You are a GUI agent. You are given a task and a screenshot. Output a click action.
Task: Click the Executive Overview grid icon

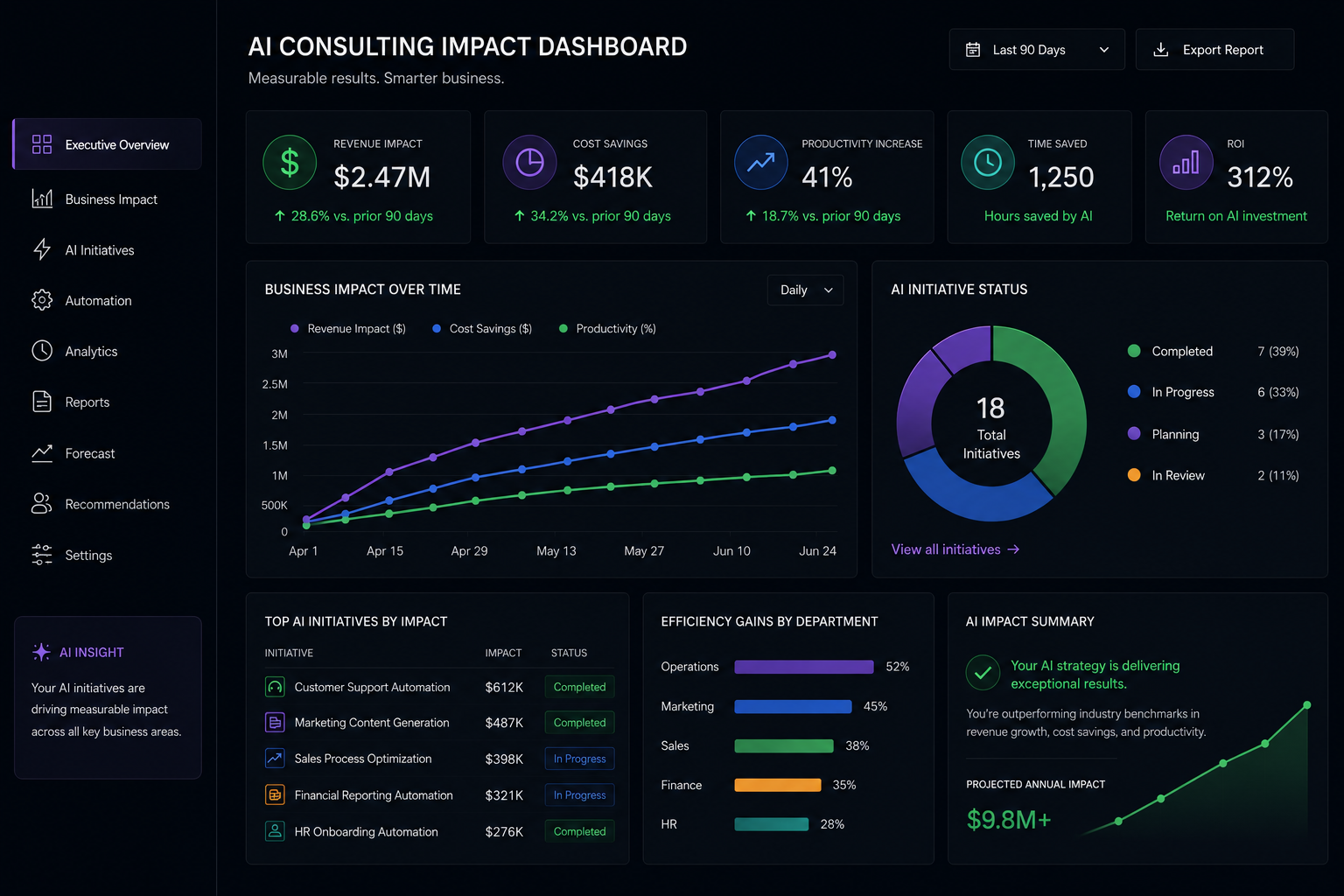click(42, 144)
